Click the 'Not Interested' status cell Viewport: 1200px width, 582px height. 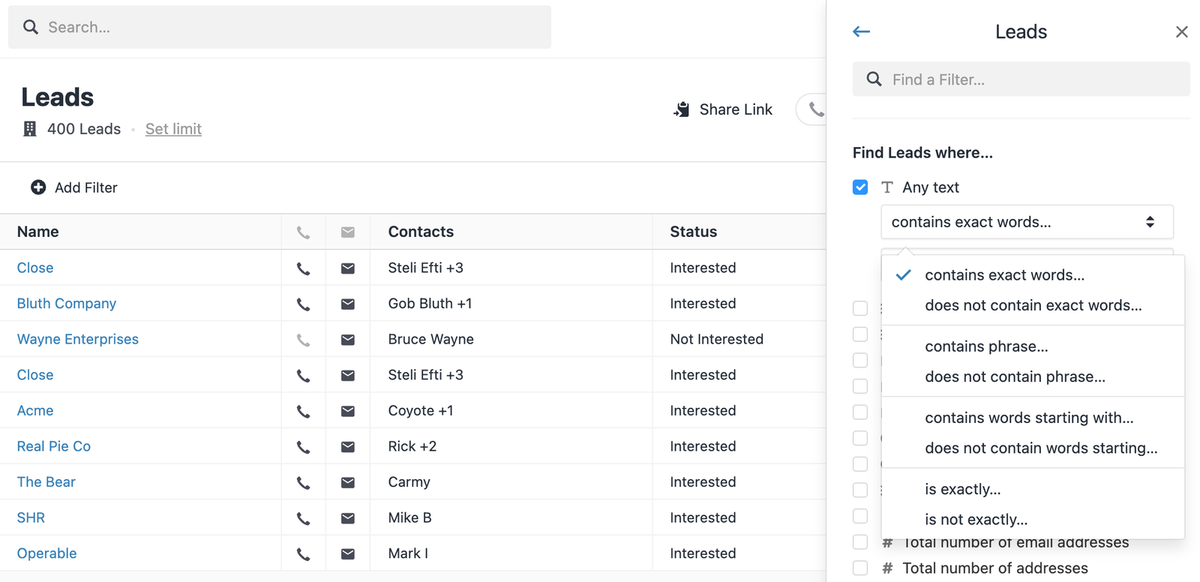coord(717,340)
